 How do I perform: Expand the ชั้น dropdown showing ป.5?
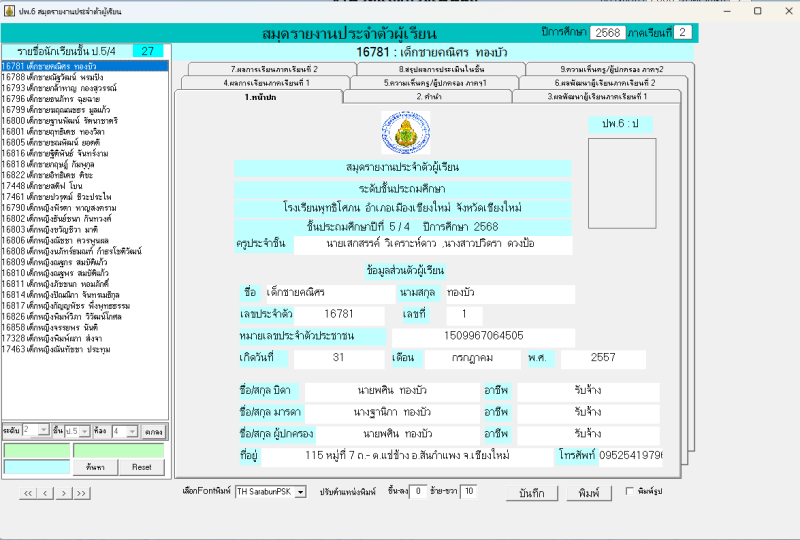(85, 431)
